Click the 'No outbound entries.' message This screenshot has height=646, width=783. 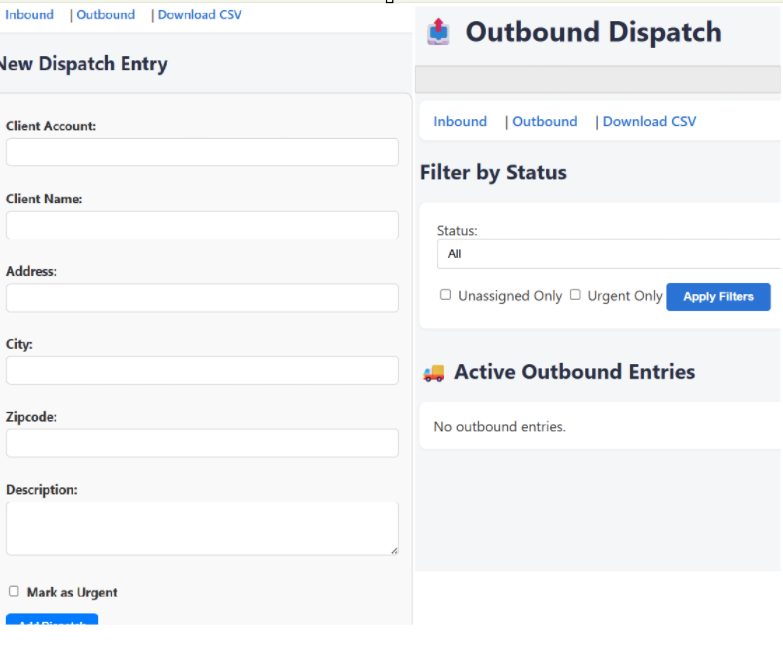(x=499, y=426)
